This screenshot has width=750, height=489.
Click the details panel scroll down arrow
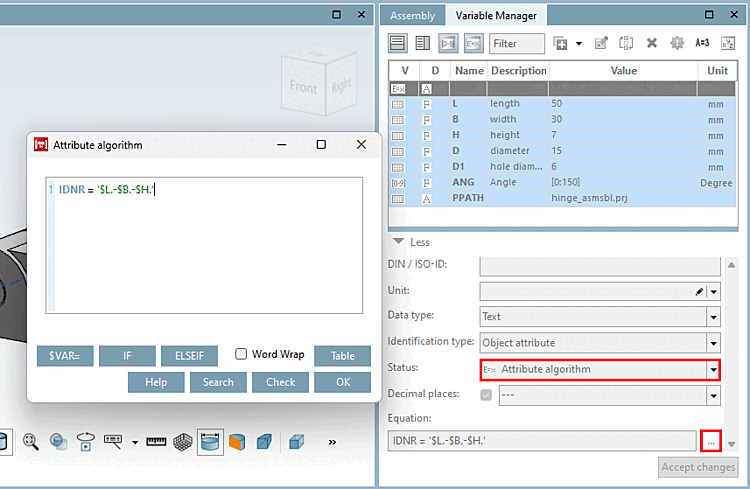pos(731,445)
